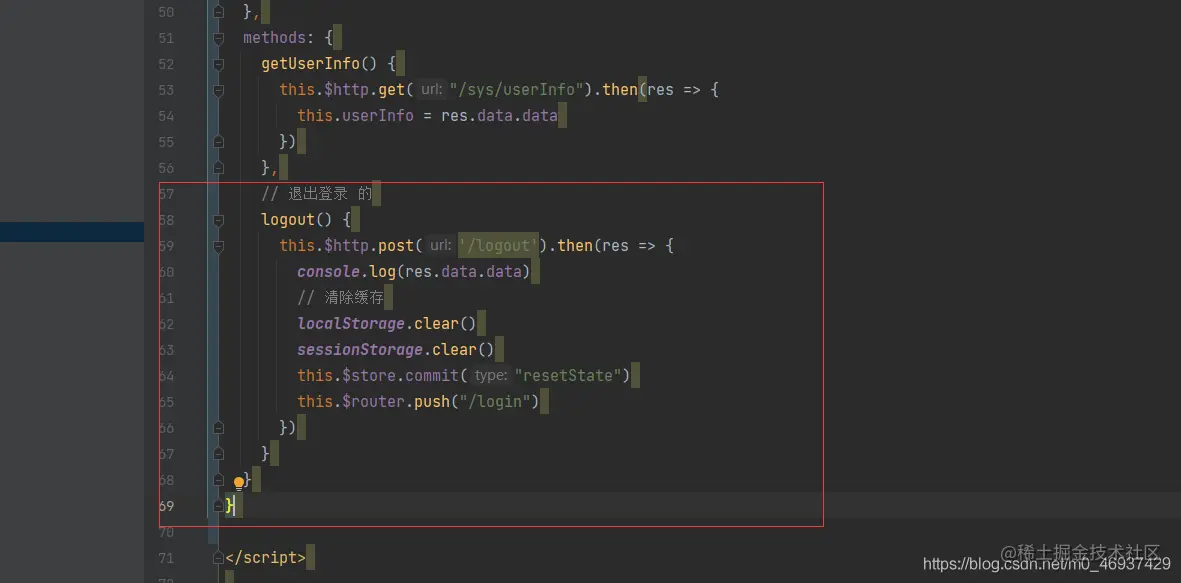Click line number 51 in the gutter

tap(166, 38)
